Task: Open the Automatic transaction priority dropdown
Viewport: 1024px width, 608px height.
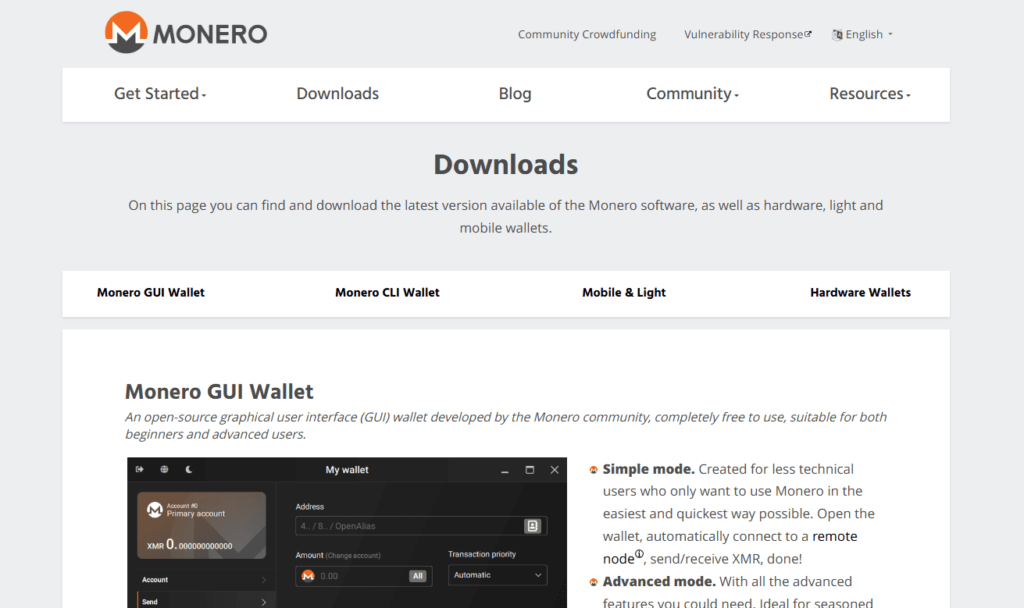Action: [496, 576]
